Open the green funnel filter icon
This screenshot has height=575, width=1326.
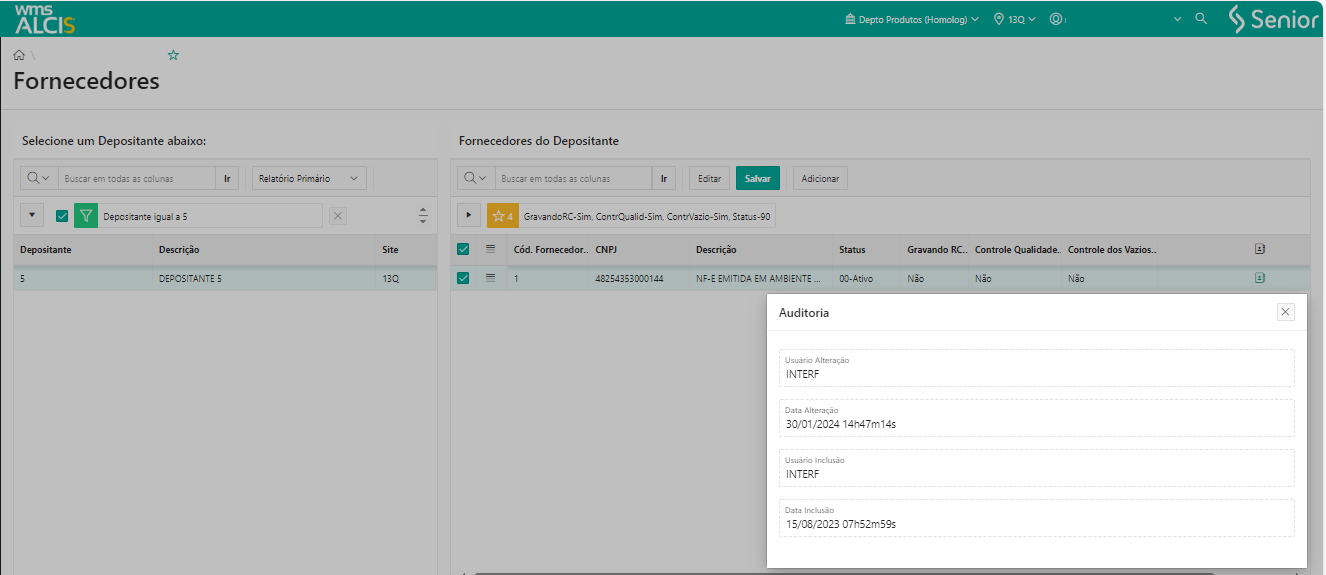pyautogui.click(x=86, y=216)
